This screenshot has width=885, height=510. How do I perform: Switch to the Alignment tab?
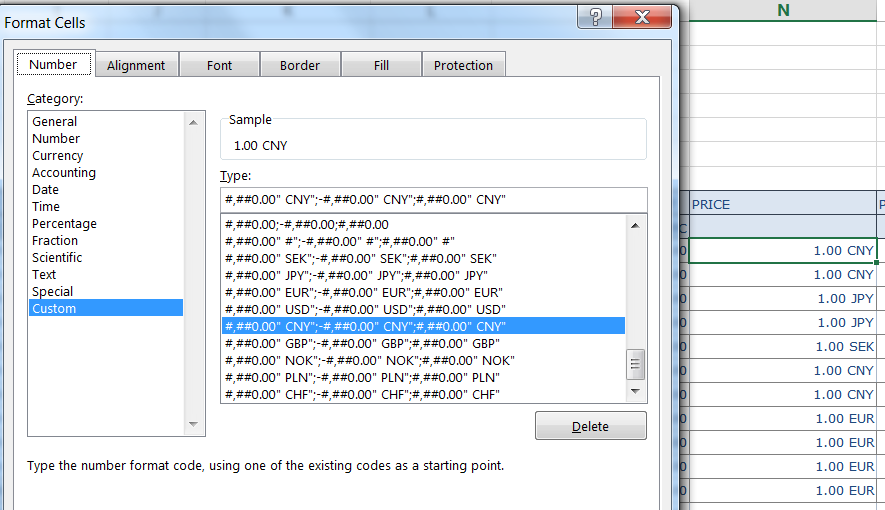point(136,65)
